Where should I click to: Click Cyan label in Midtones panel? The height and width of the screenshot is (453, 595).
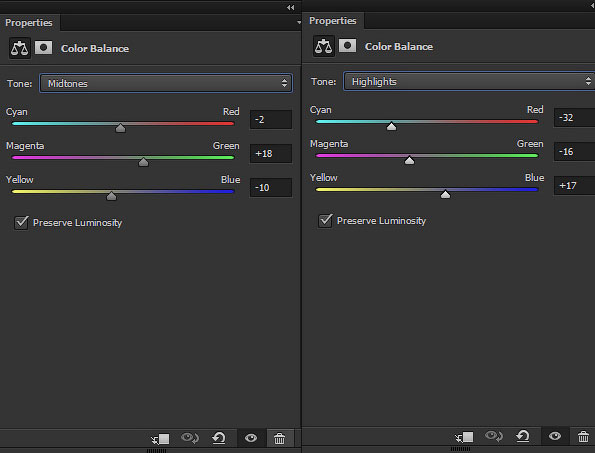pyautogui.click(x=17, y=112)
